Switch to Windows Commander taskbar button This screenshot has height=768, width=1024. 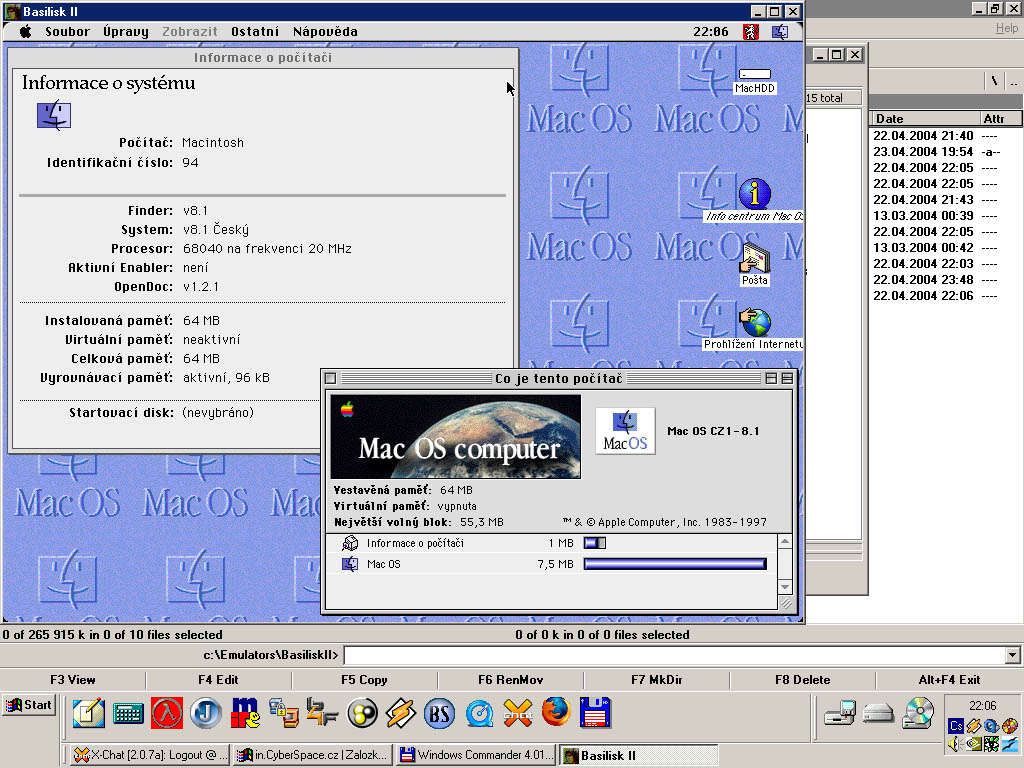[x=475, y=755]
